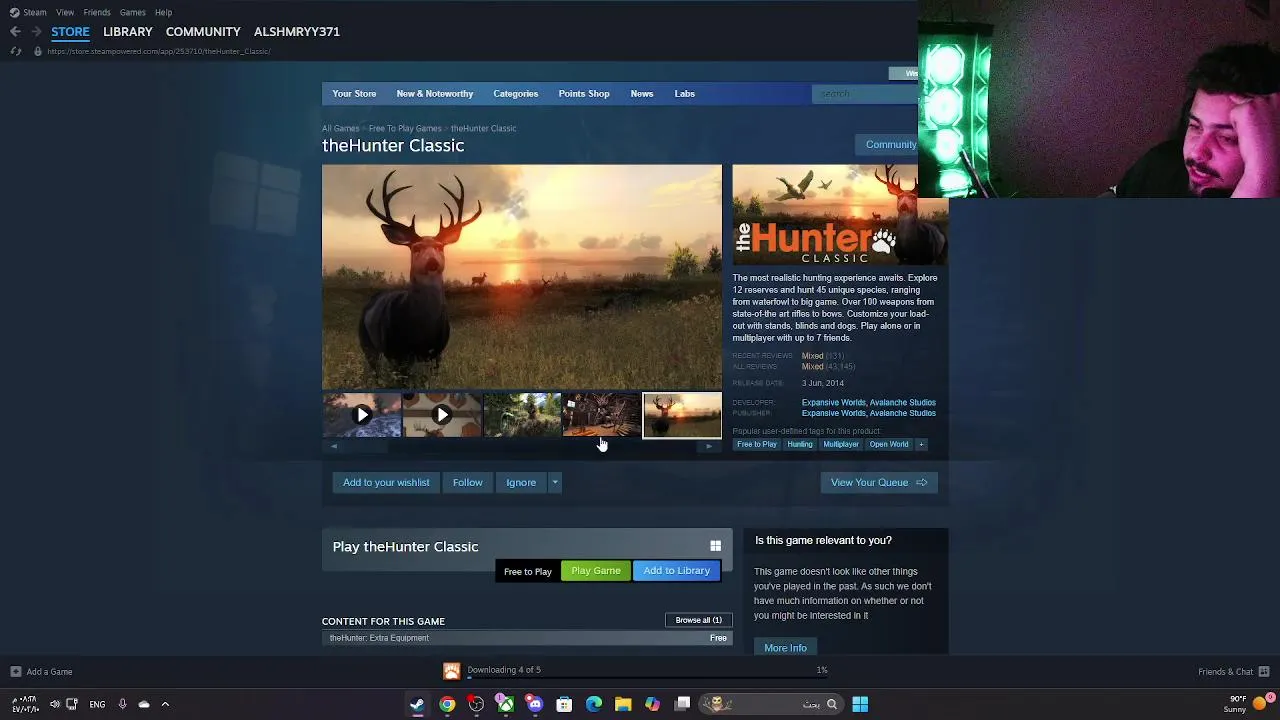This screenshot has width=1280, height=720.
Task: Select the Hunting tag
Action: click(x=800, y=445)
